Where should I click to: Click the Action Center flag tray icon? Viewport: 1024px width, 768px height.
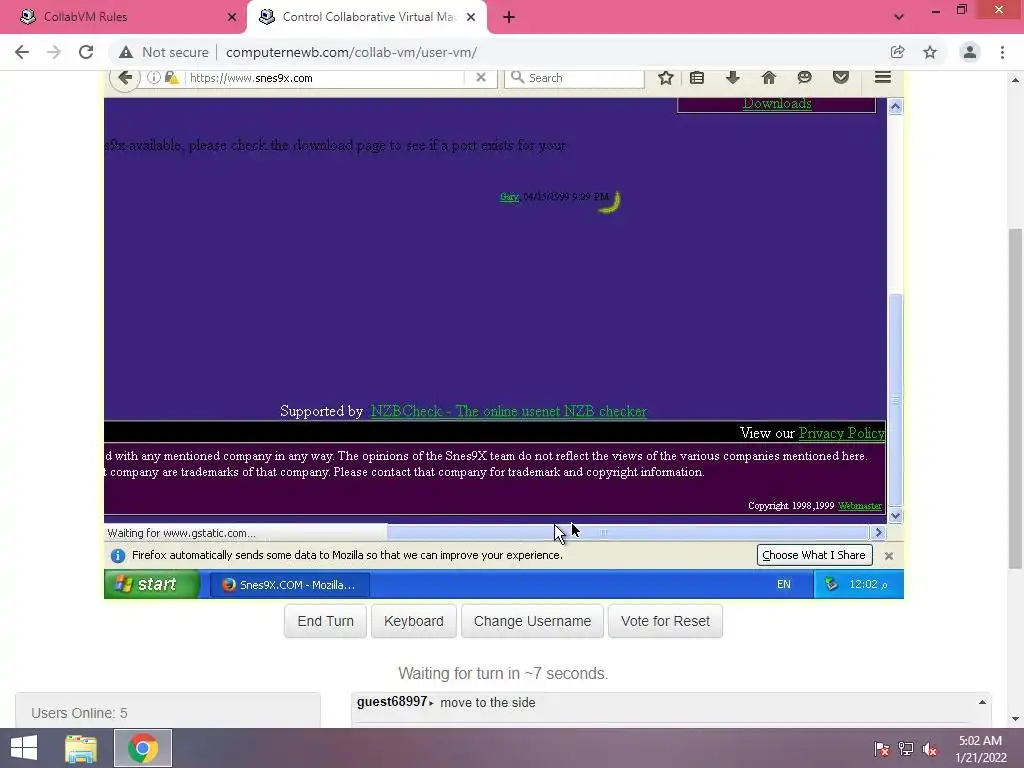point(881,749)
